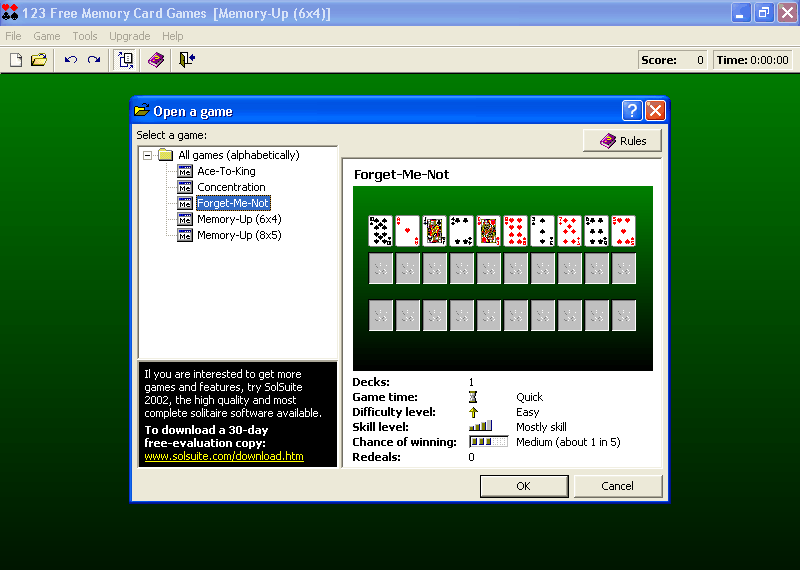Select All games (alphabetically) tree label
The width and height of the screenshot is (800, 570).
239,155
